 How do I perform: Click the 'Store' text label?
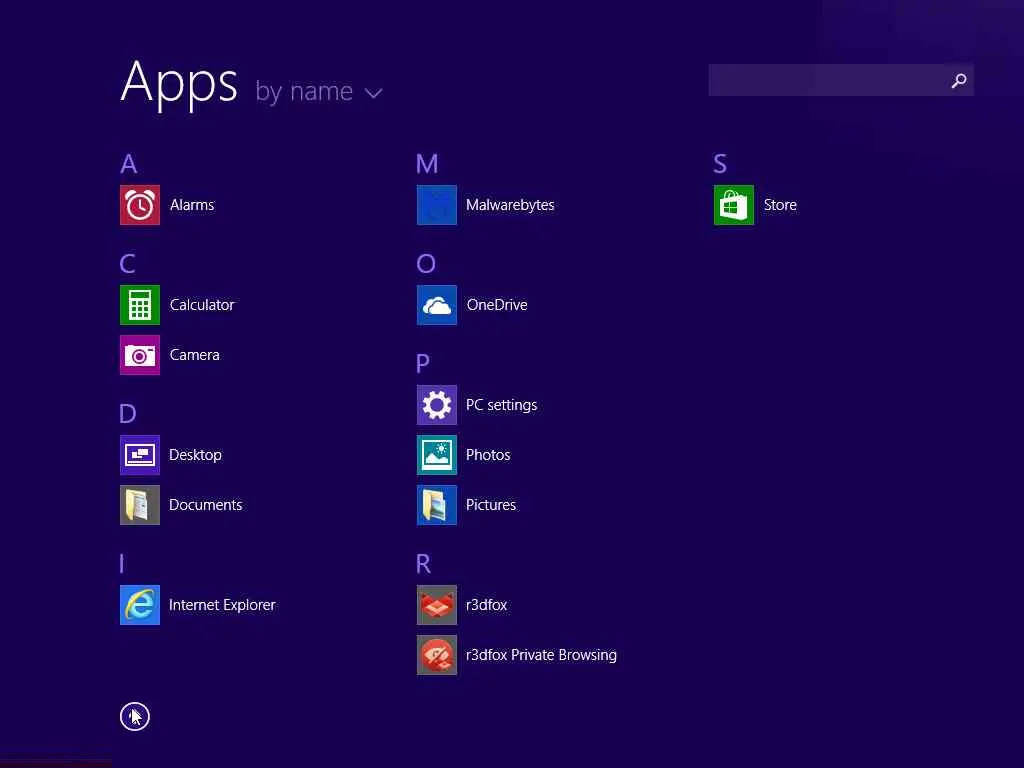[780, 205]
